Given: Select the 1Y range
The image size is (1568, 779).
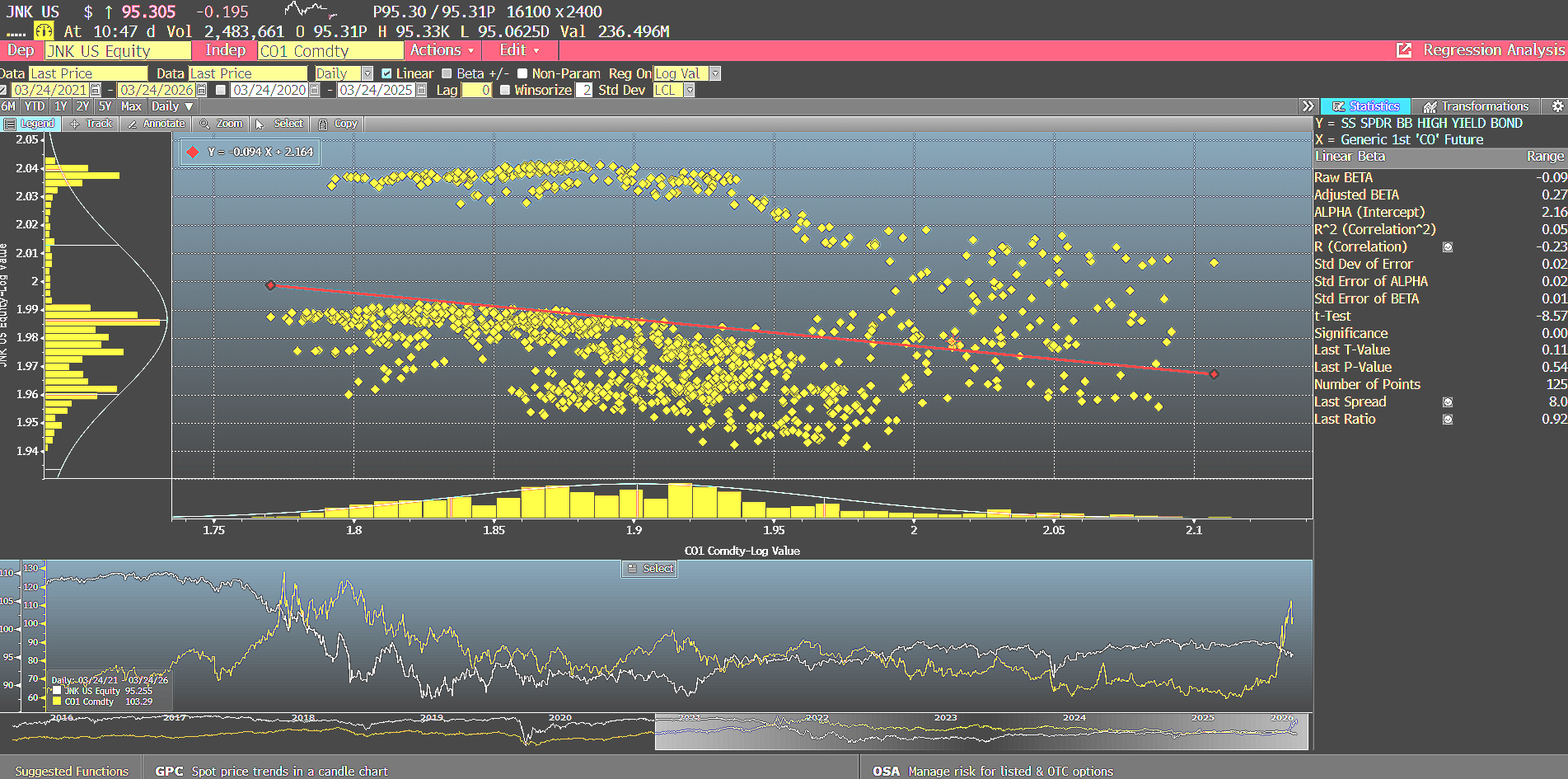Looking at the screenshot, I should pos(61,106).
